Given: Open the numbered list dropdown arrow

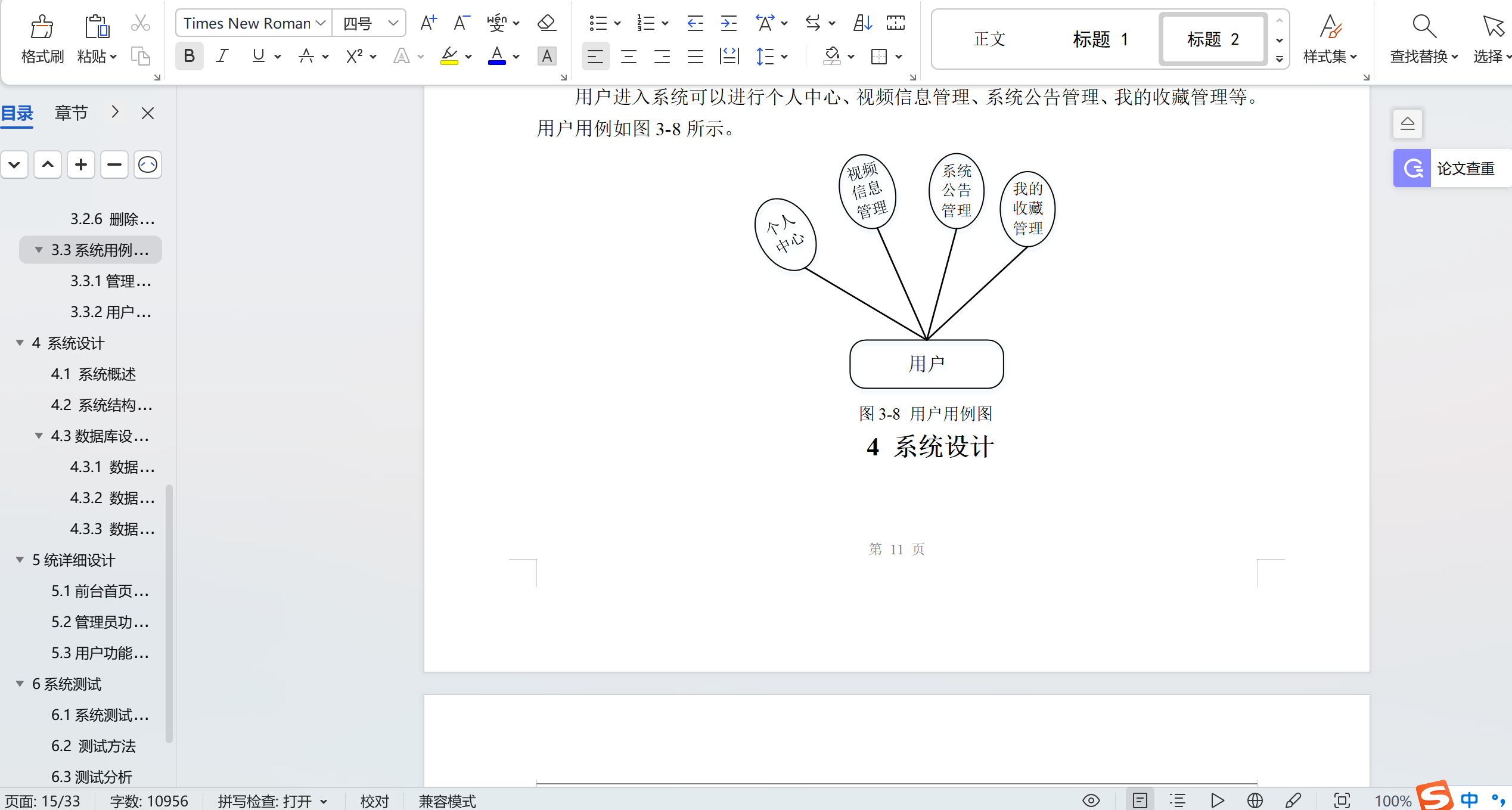Looking at the screenshot, I should click(665, 23).
